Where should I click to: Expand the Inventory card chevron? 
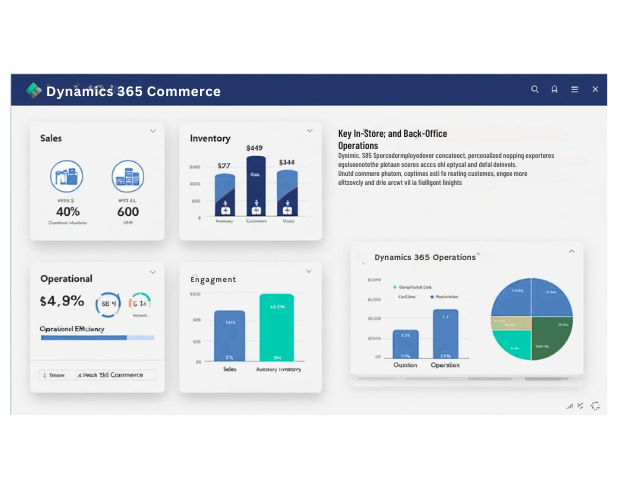click(310, 131)
